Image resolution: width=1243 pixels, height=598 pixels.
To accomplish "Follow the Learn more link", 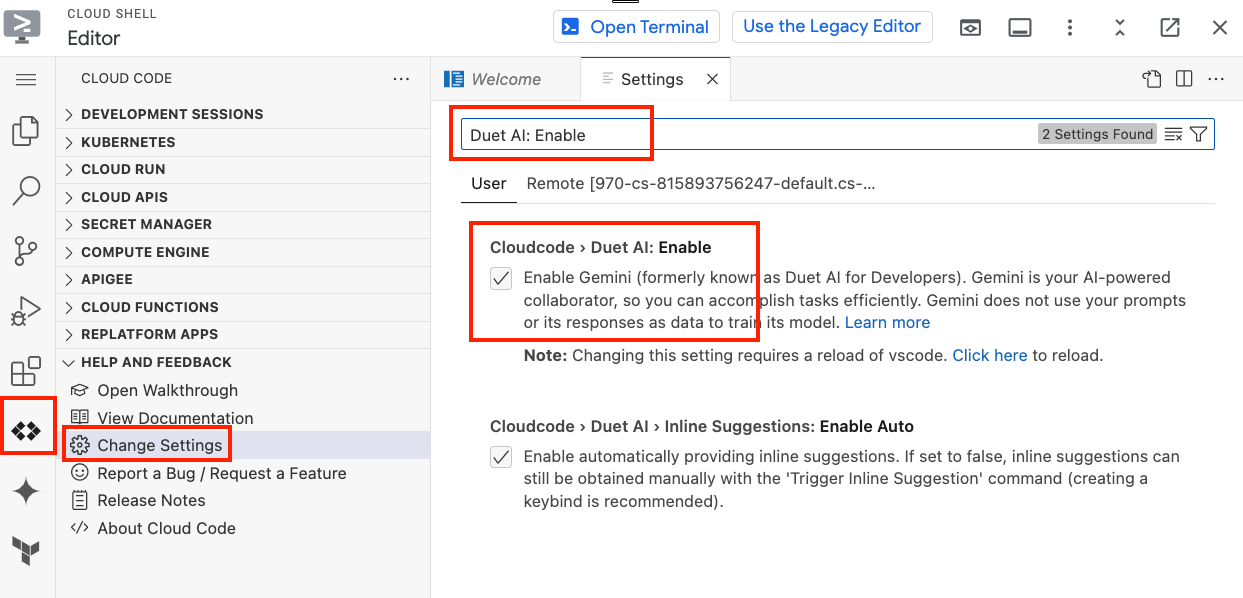I will point(887,322).
